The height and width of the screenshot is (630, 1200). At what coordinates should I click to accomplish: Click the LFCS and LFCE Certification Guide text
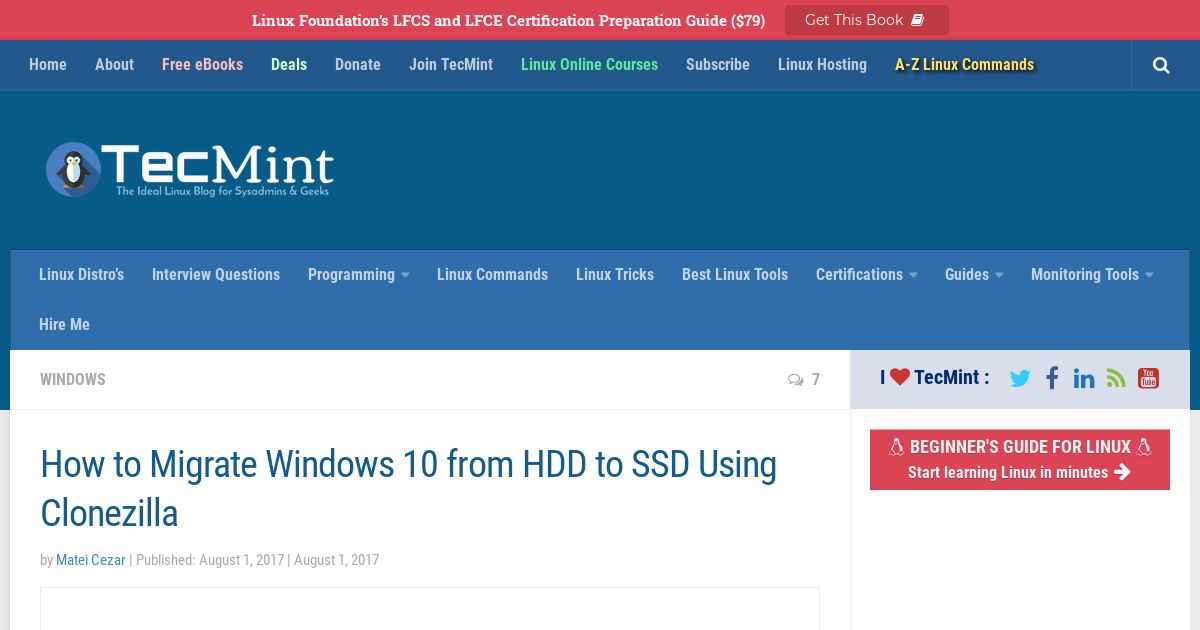(x=508, y=20)
